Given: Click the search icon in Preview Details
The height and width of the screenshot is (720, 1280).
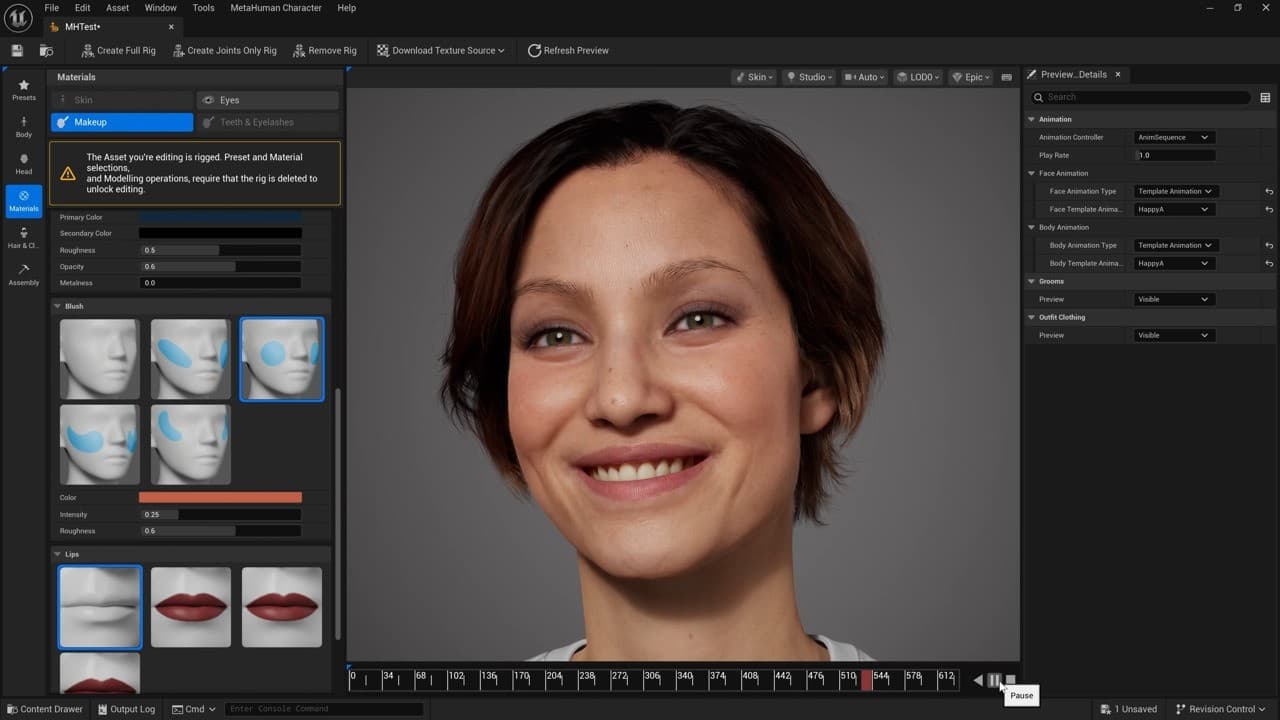Looking at the screenshot, I should (1037, 97).
